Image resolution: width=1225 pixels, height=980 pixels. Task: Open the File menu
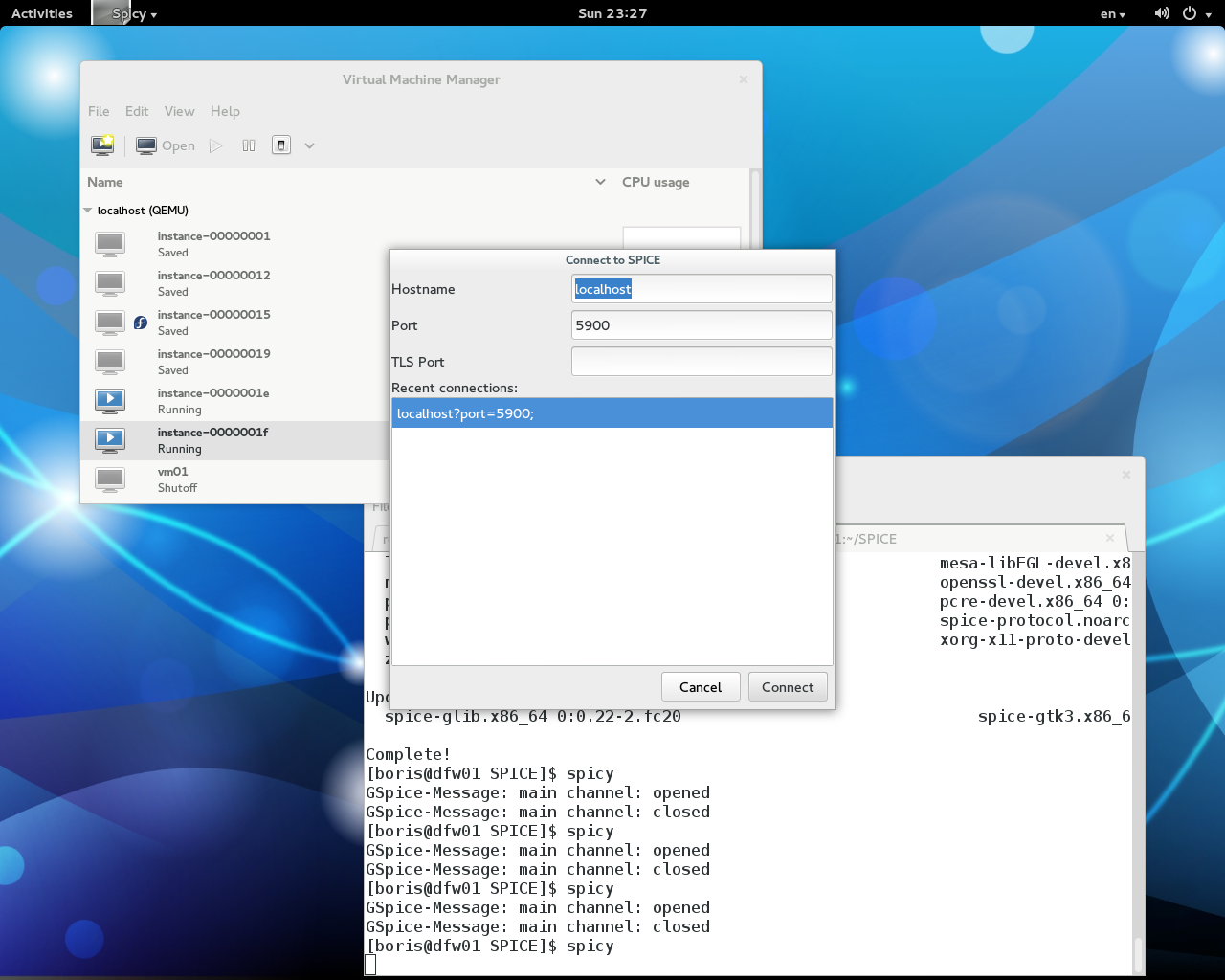98,111
